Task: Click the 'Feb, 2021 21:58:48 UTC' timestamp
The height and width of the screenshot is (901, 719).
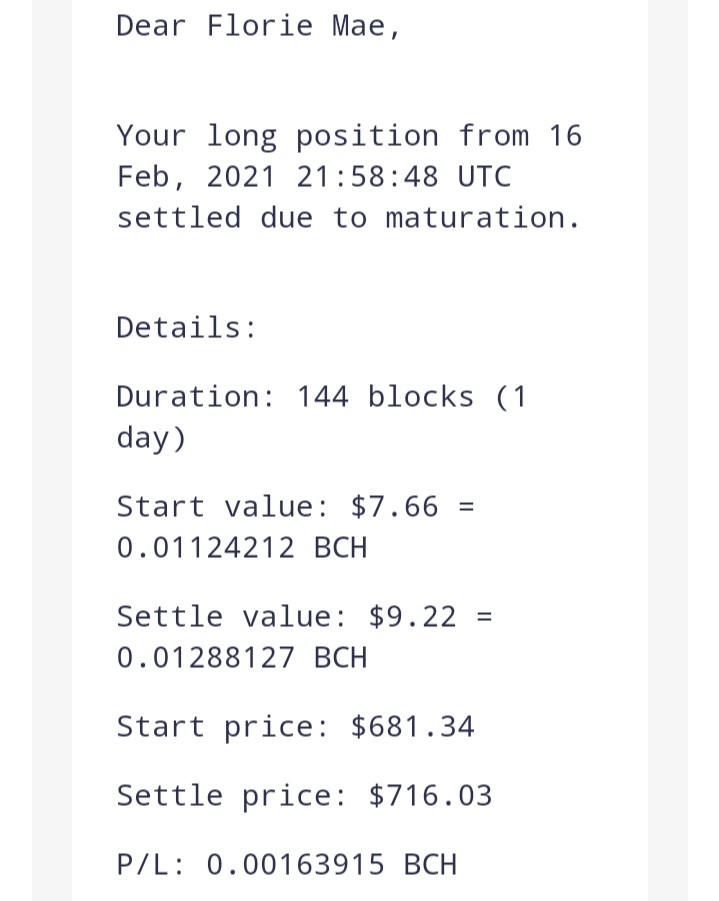Action: [x=314, y=176]
